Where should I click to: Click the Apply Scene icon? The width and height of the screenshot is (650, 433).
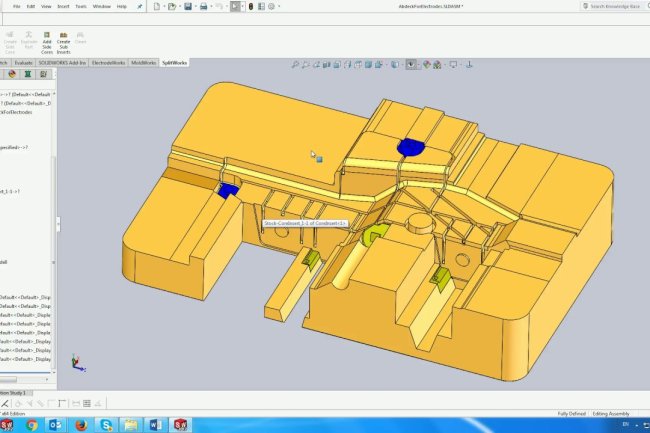(437, 65)
